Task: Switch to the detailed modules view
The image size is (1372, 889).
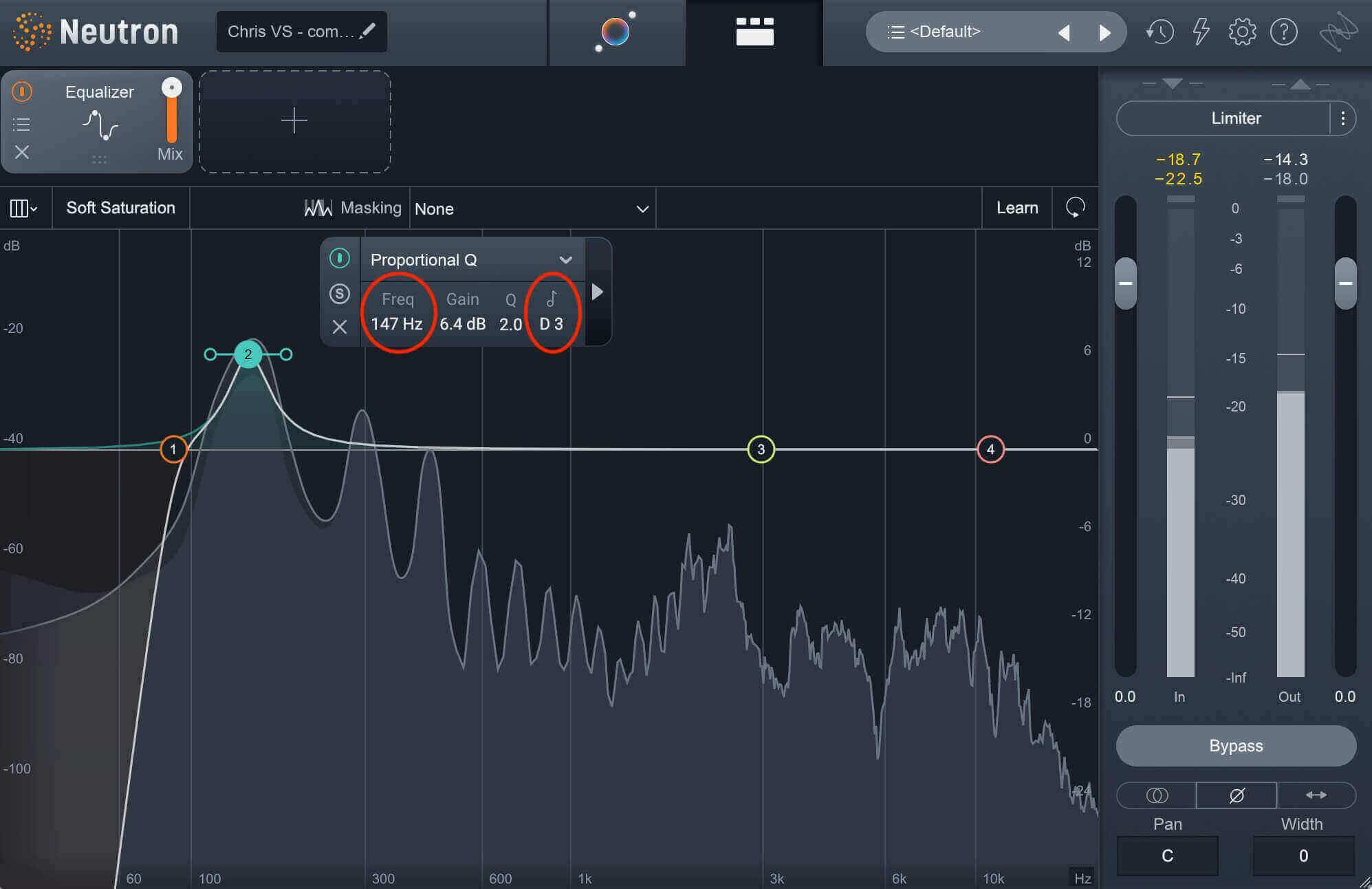Action: click(754, 32)
